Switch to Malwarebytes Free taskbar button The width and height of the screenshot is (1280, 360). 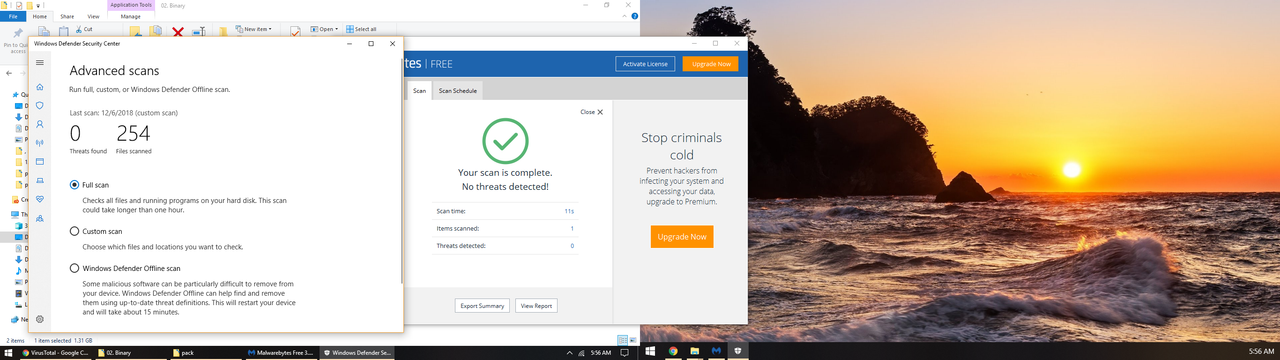281,352
